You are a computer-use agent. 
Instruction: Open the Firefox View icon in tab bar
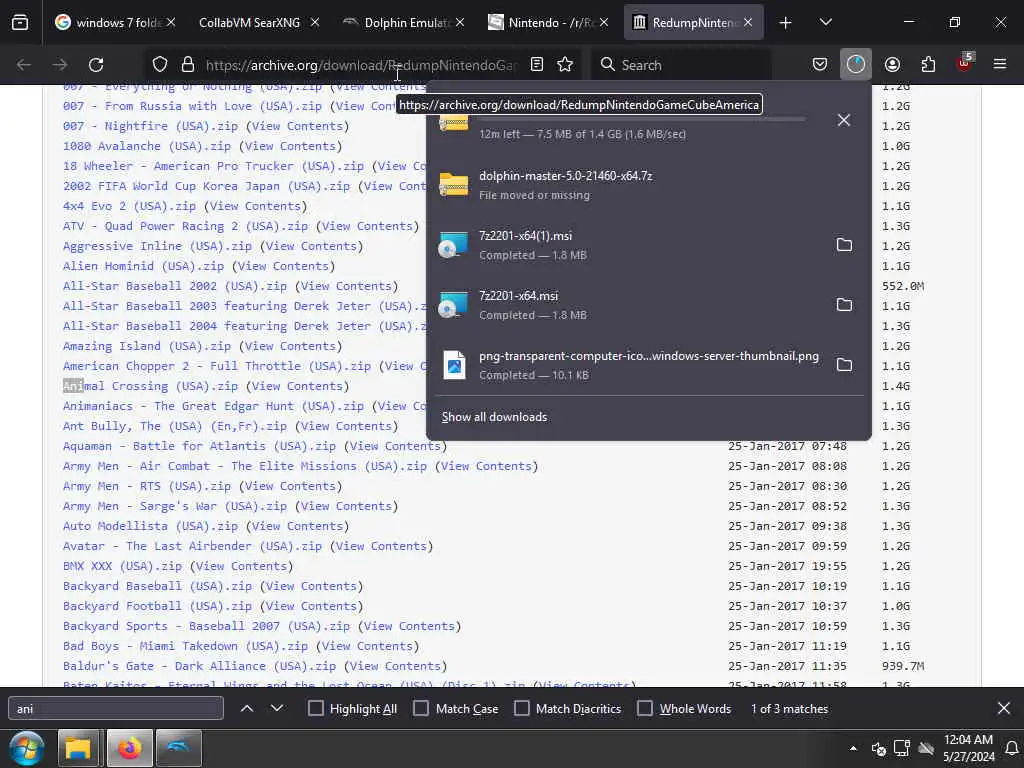point(20,22)
